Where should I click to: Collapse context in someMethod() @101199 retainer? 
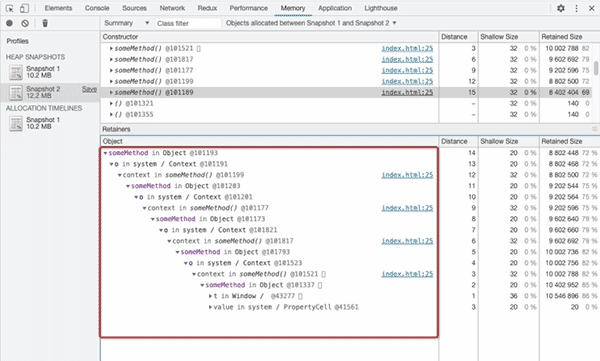(x=119, y=175)
